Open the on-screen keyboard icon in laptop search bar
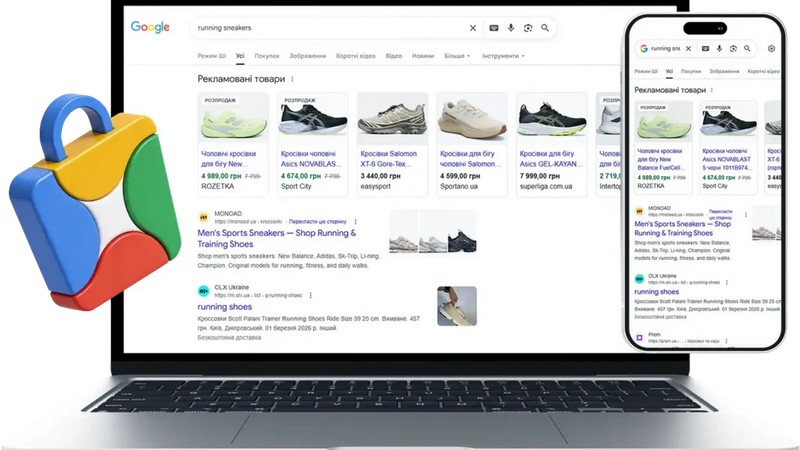Screen dimensions: 800x450 coord(493,28)
